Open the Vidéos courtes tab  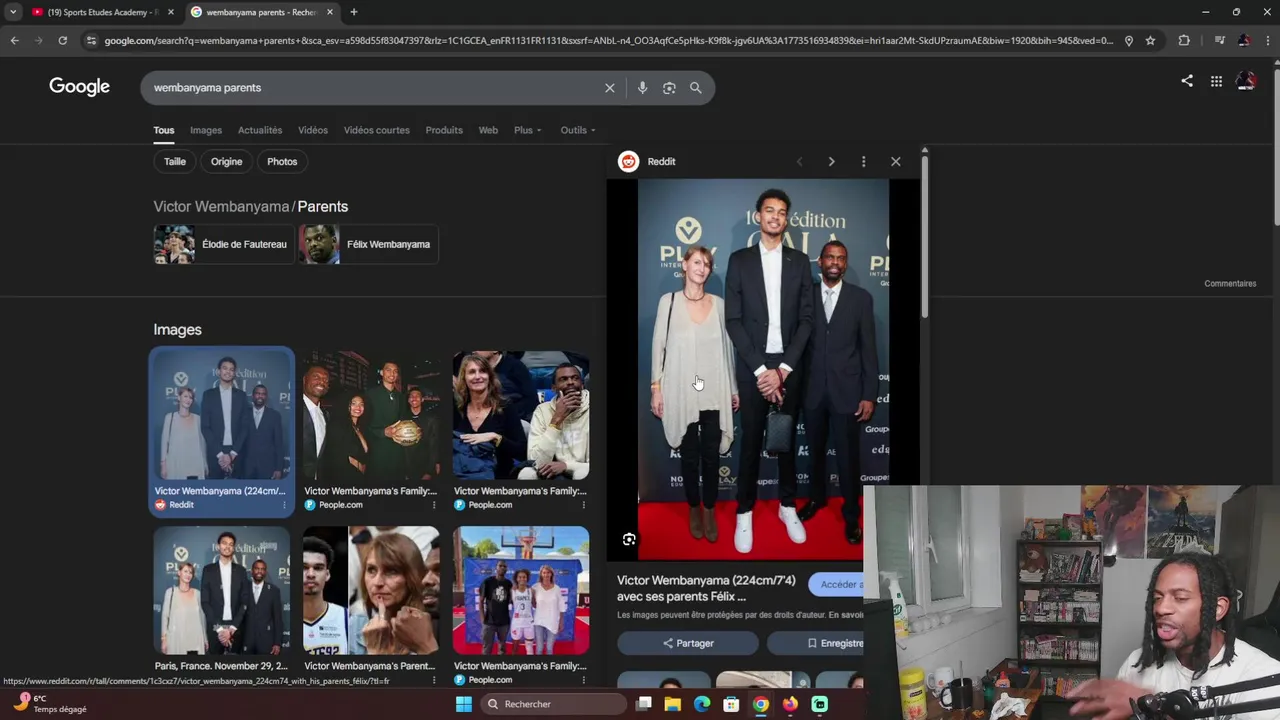[x=377, y=130]
